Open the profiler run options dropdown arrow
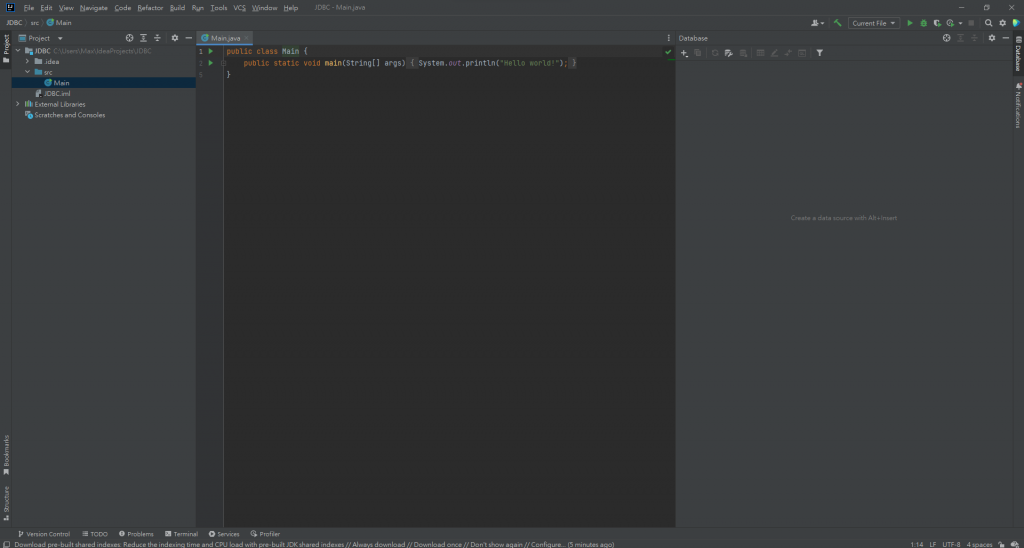 (961, 23)
